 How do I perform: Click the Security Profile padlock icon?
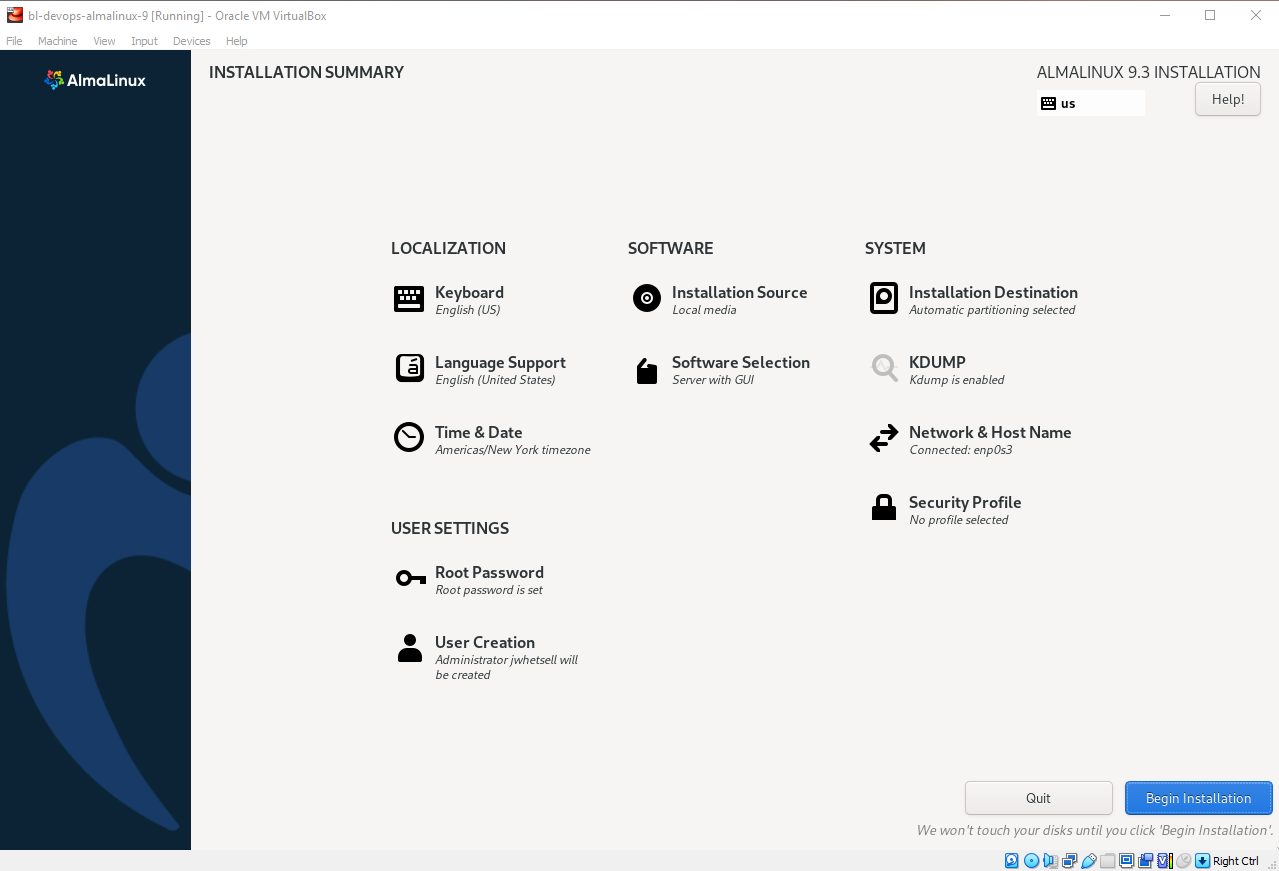pos(884,508)
